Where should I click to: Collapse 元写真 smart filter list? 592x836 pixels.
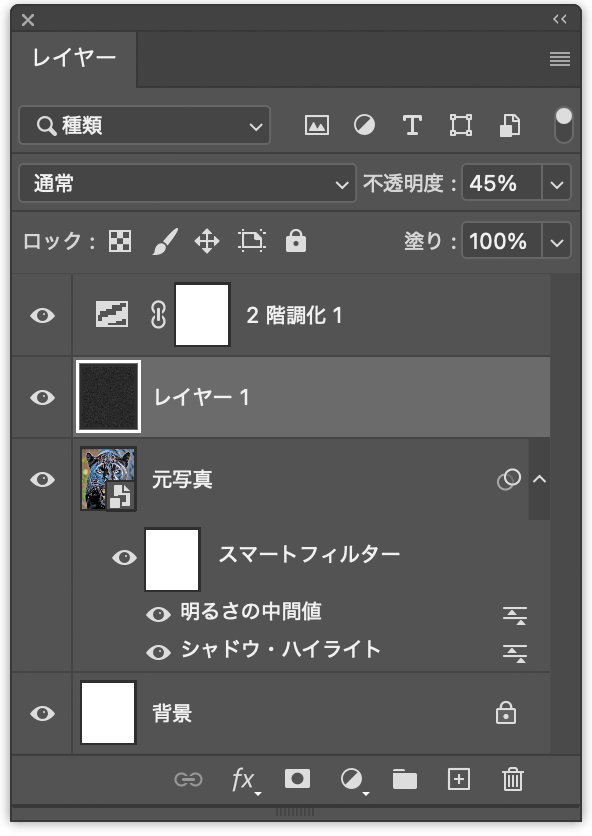click(539, 479)
